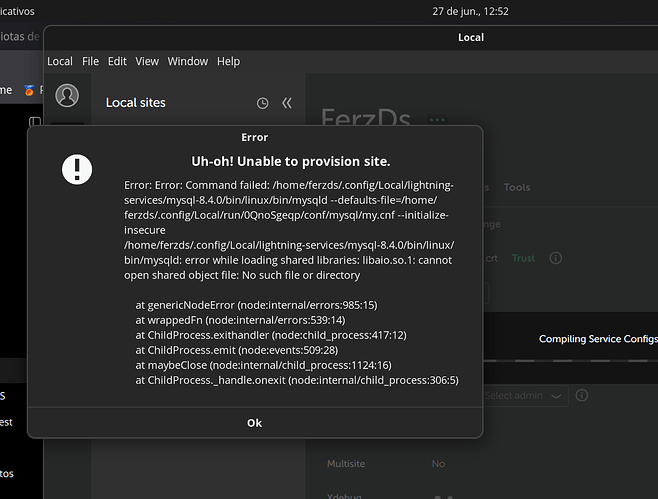
Task: Click the info icon next to Trust
Action: pos(556,258)
